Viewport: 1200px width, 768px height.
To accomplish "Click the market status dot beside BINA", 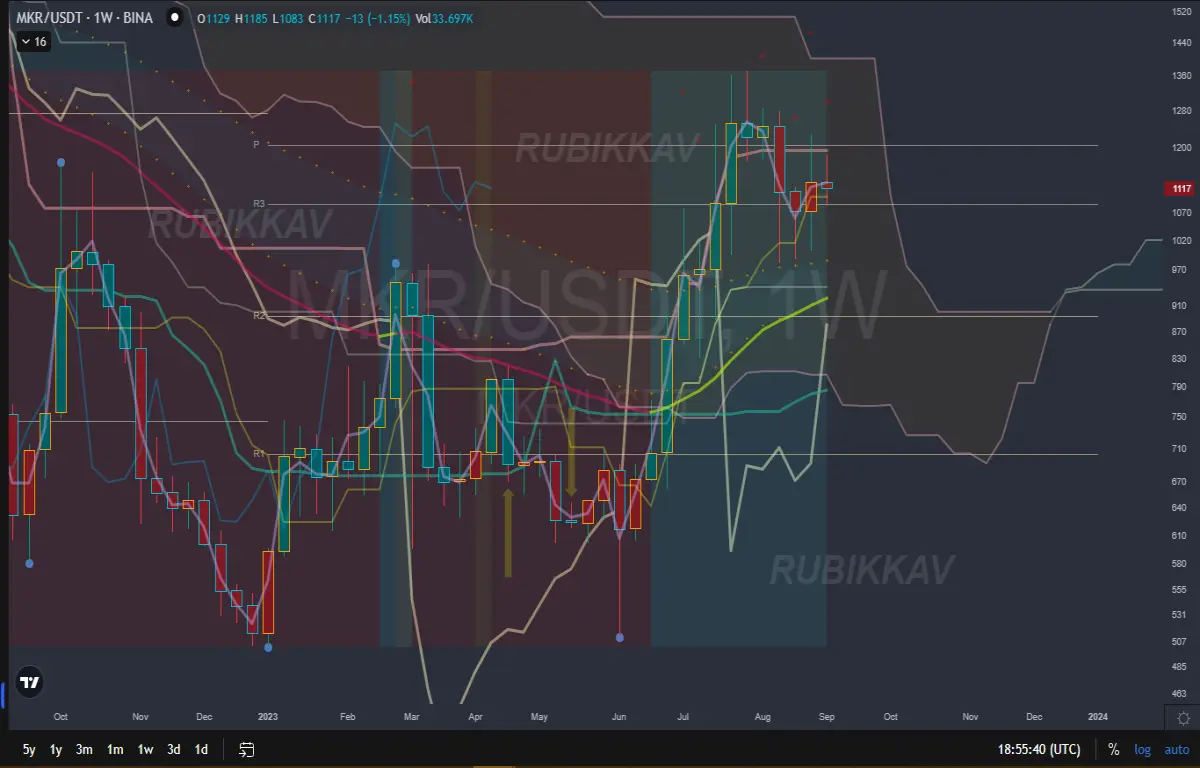I will tap(175, 17).
